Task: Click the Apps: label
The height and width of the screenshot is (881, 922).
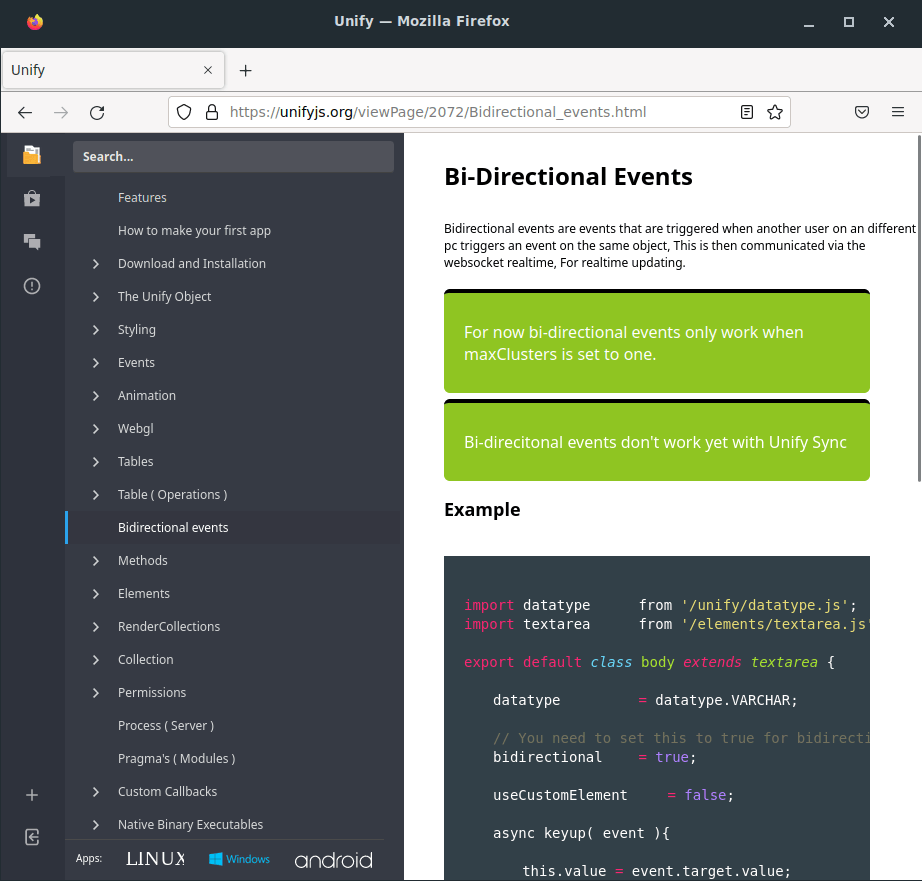Action: [89, 859]
